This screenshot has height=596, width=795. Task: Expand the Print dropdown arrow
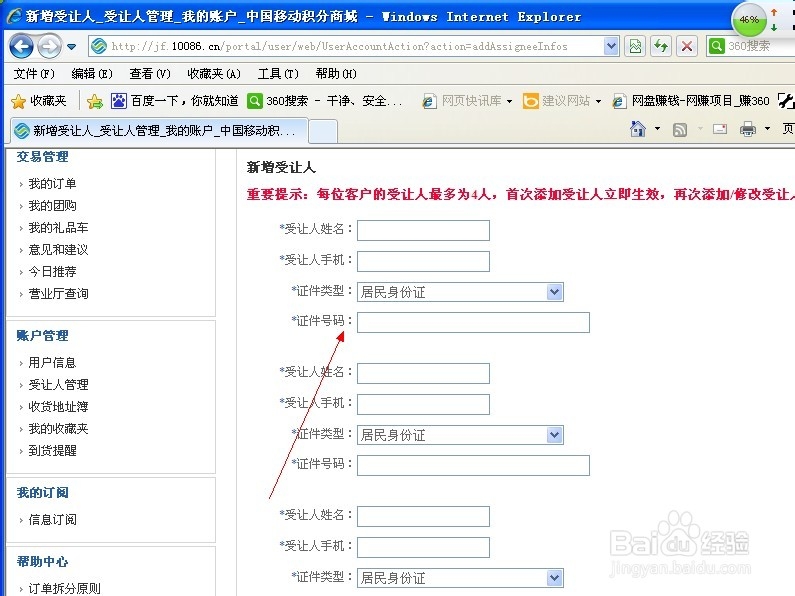768,129
